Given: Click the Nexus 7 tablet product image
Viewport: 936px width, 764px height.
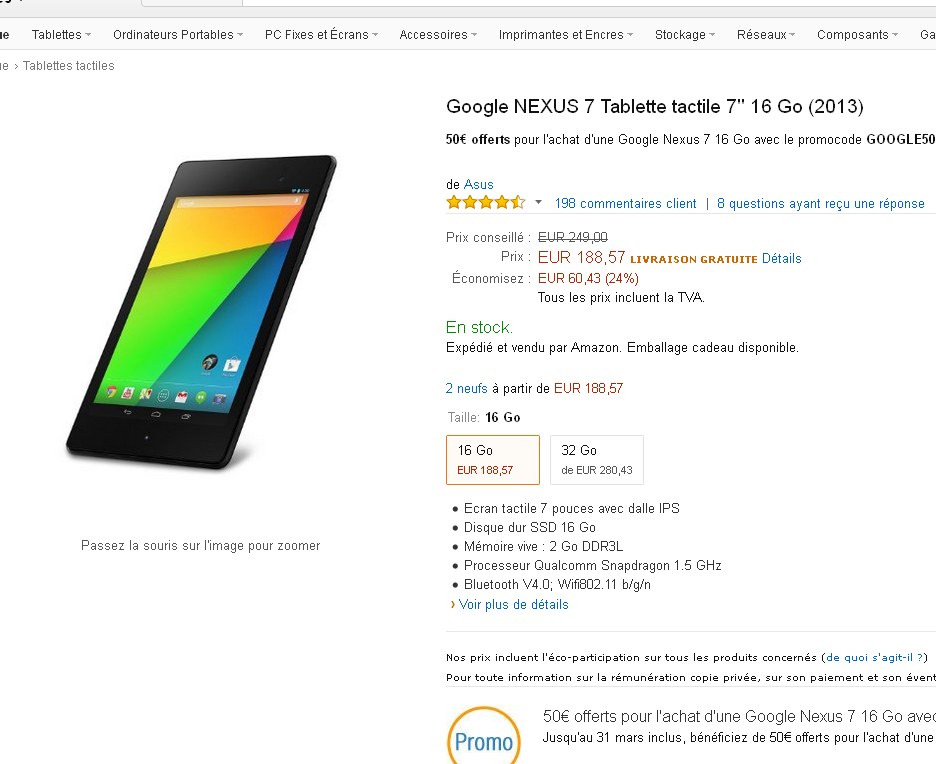Looking at the screenshot, I should (201, 310).
